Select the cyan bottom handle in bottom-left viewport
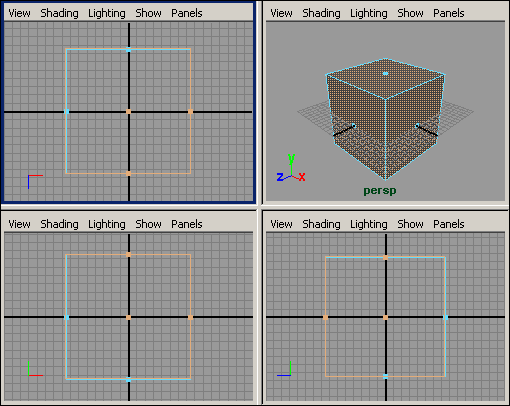Screen dimensions: 510x406 (128, 379)
